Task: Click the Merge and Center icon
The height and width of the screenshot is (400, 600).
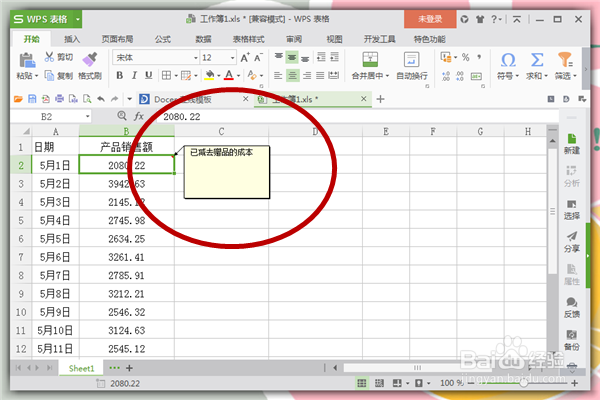Action: tap(370, 59)
